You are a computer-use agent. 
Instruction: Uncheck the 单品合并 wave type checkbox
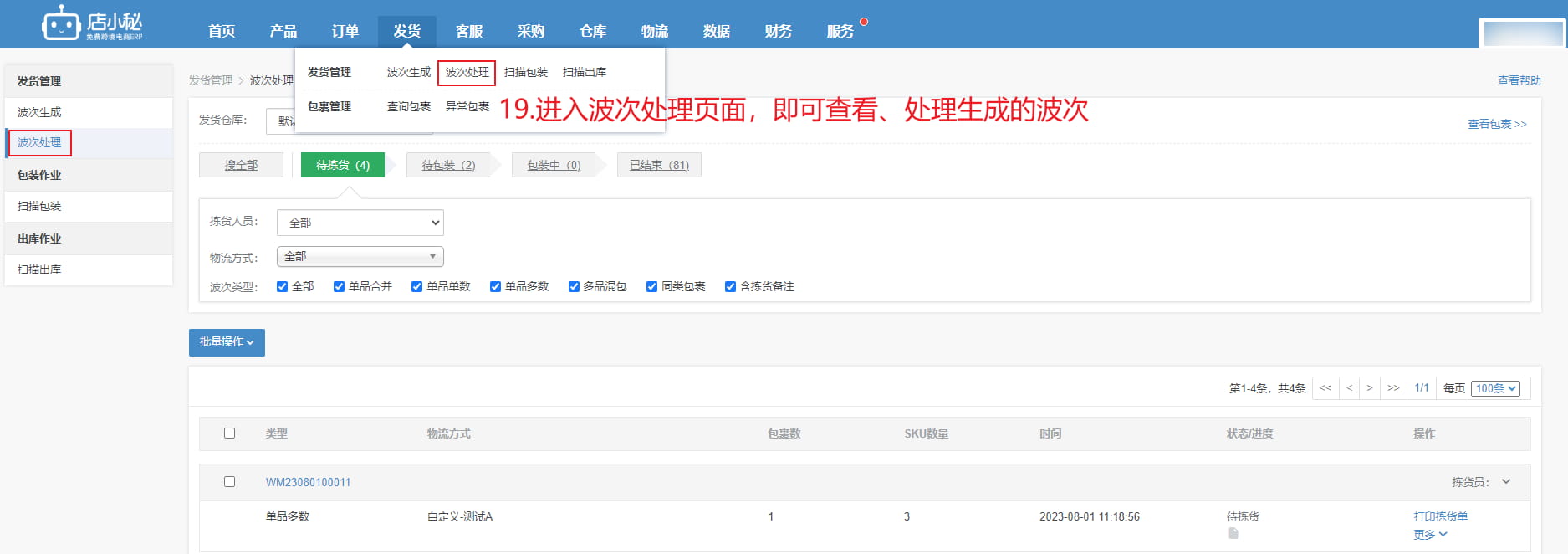(339, 286)
